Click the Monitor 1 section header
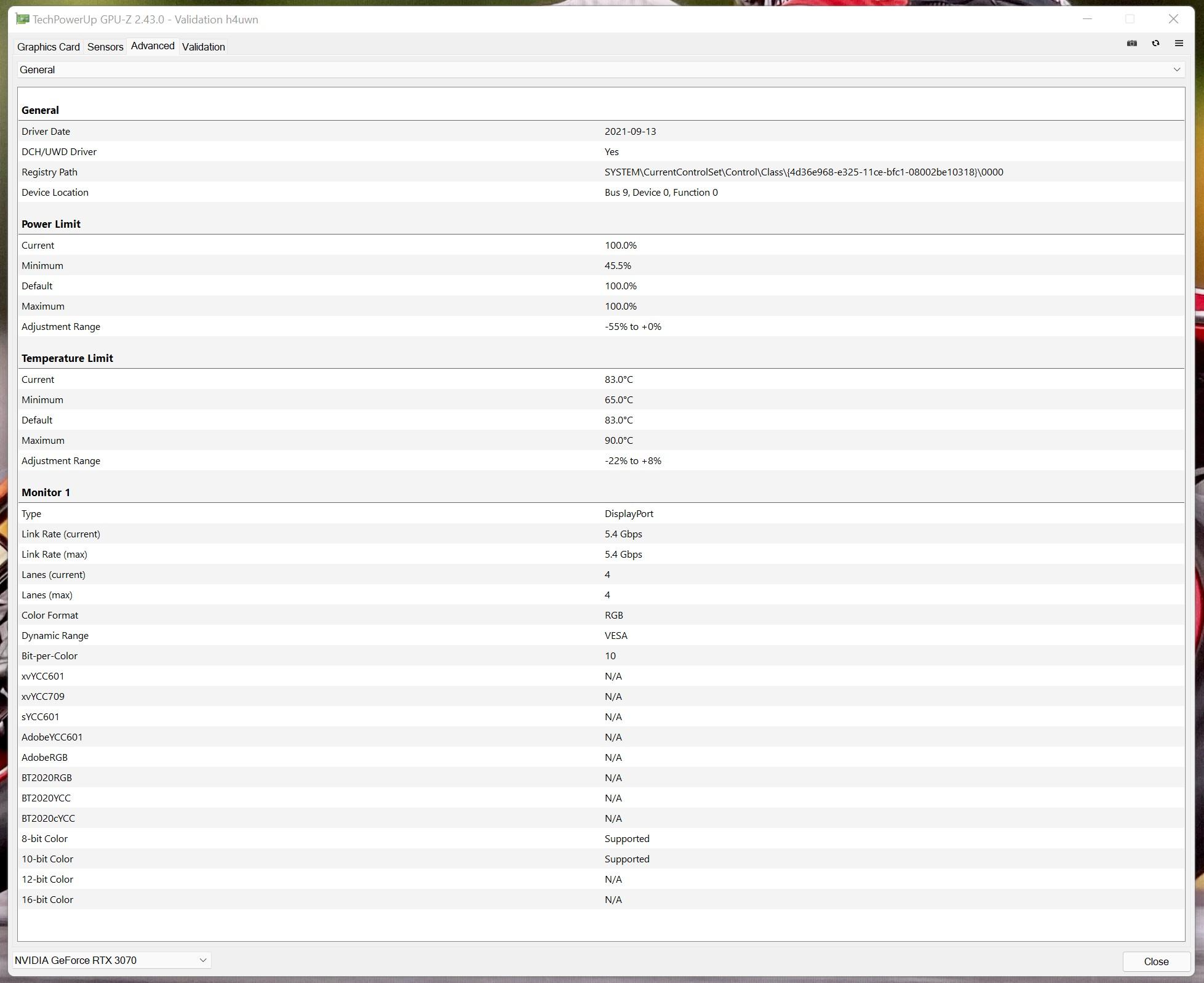The width and height of the screenshot is (1204, 983). 46,492
